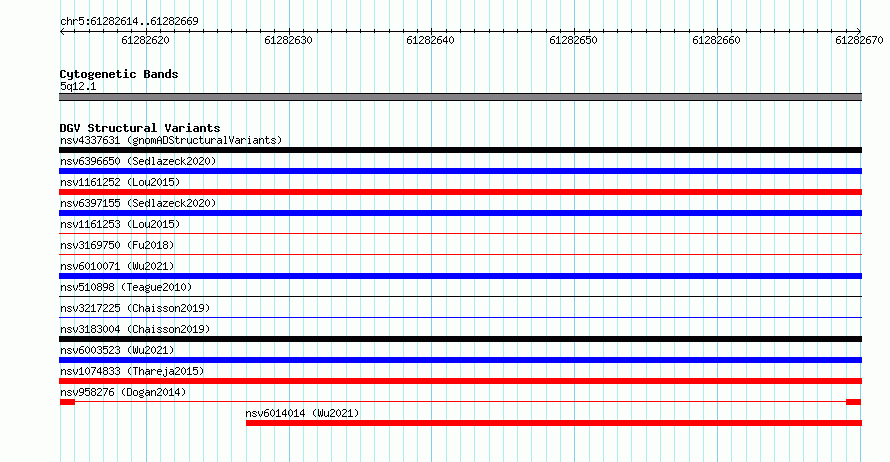Click the right red end block of nsv958276
This screenshot has width=890, height=462.
pyautogui.click(x=854, y=402)
